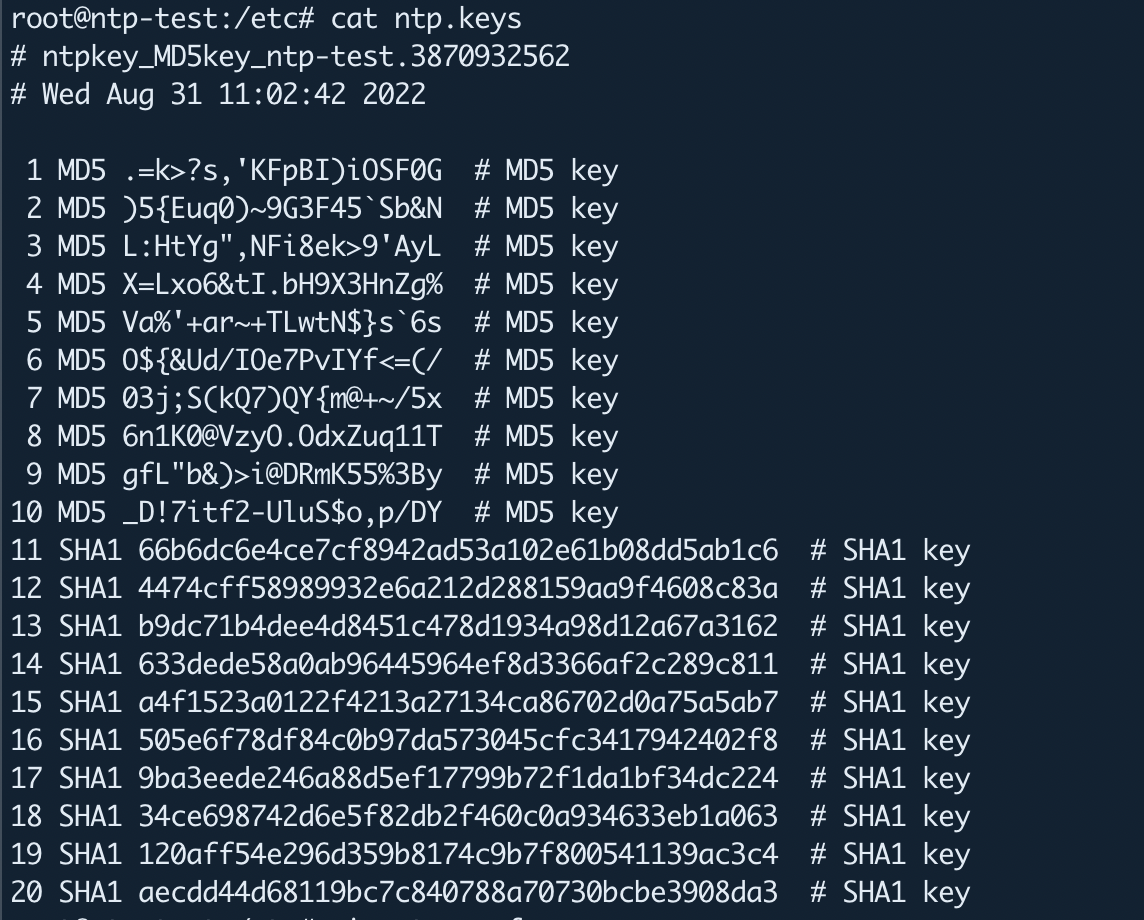Click the MD5 key starting with )5{Euq0)
This screenshot has height=920, width=1144.
click(x=282, y=209)
